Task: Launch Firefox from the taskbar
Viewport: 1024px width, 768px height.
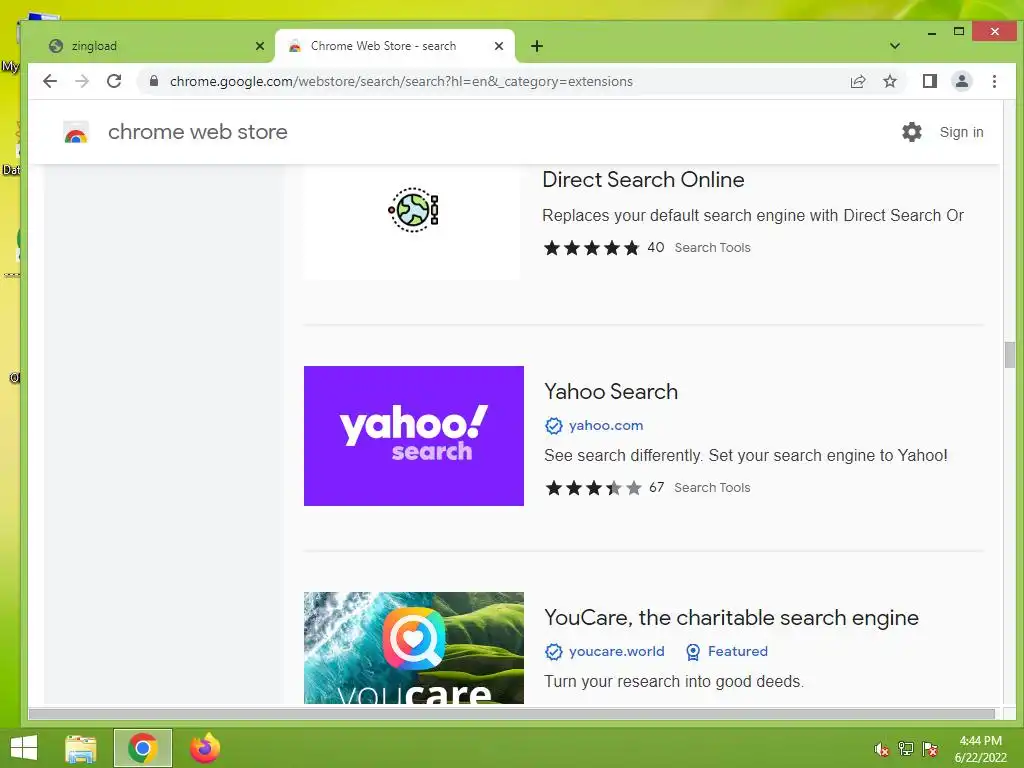Action: pos(204,748)
